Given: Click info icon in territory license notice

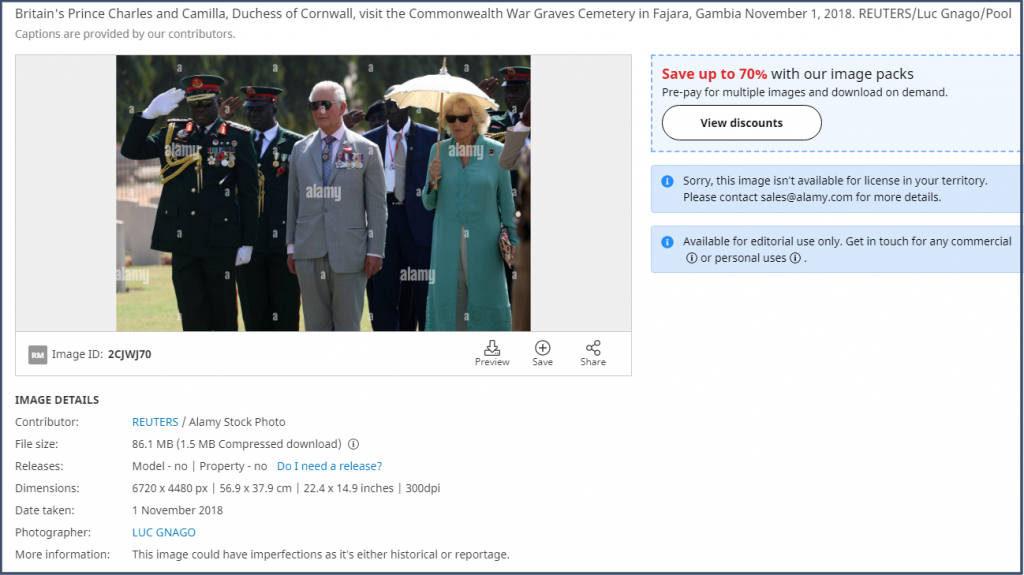Looking at the screenshot, I should coord(667,182).
